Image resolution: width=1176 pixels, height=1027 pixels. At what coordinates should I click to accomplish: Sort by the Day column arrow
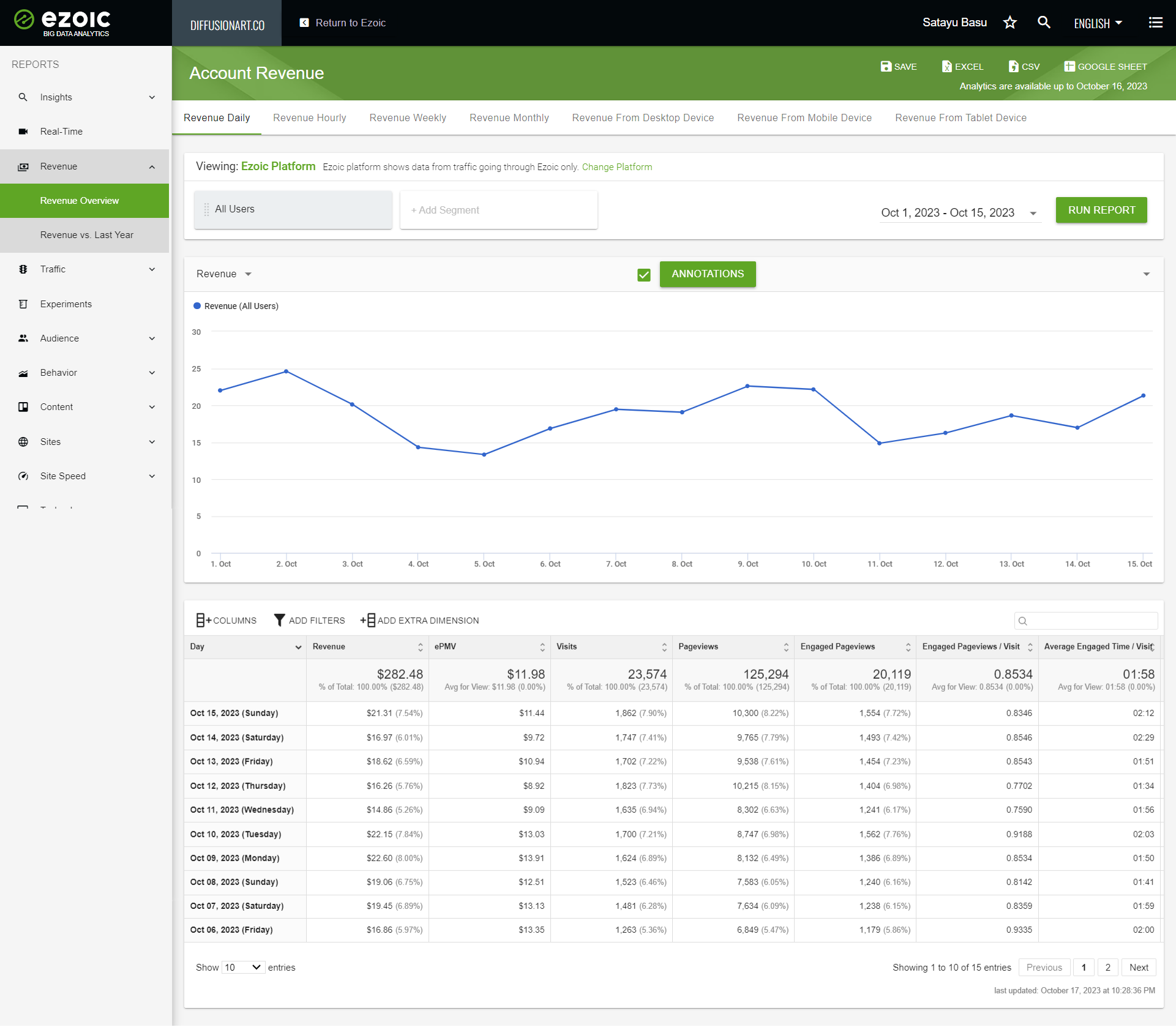pos(298,648)
